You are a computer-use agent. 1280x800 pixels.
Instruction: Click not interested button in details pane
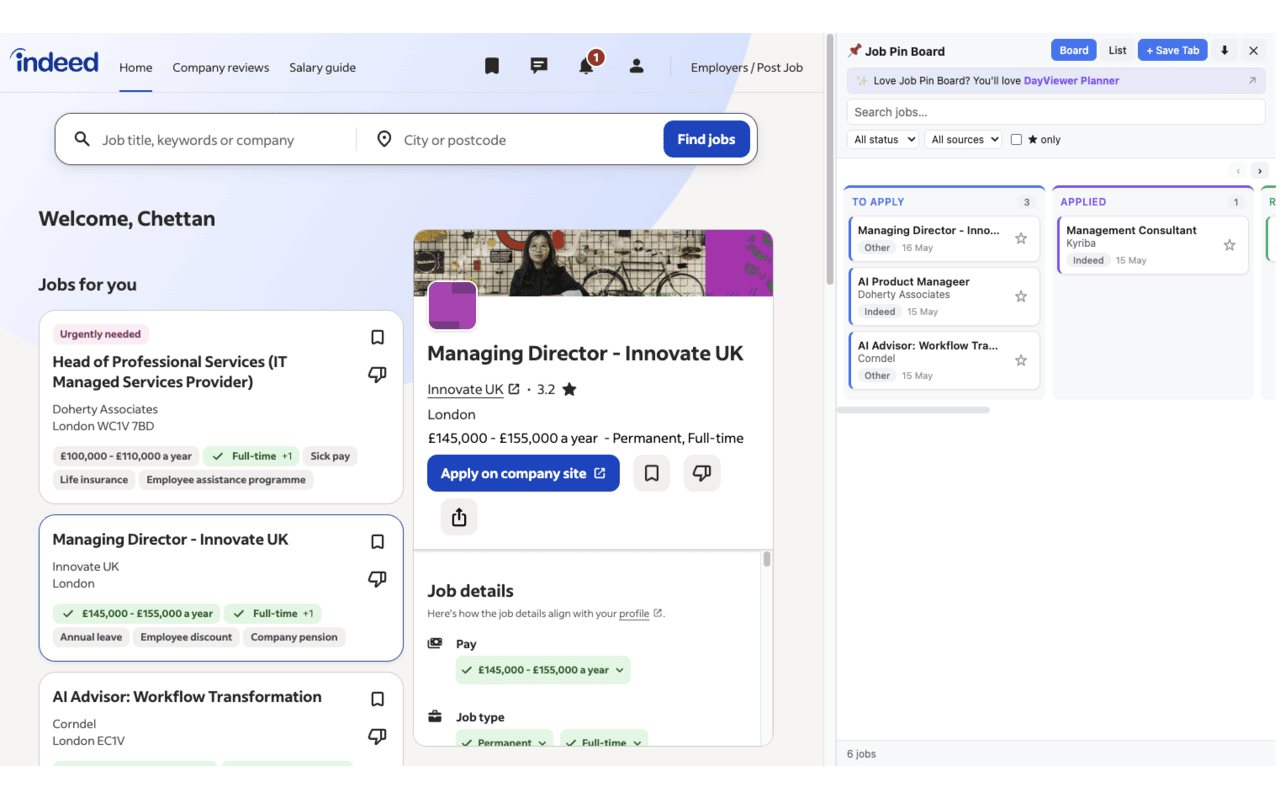click(x=702, y=473)
